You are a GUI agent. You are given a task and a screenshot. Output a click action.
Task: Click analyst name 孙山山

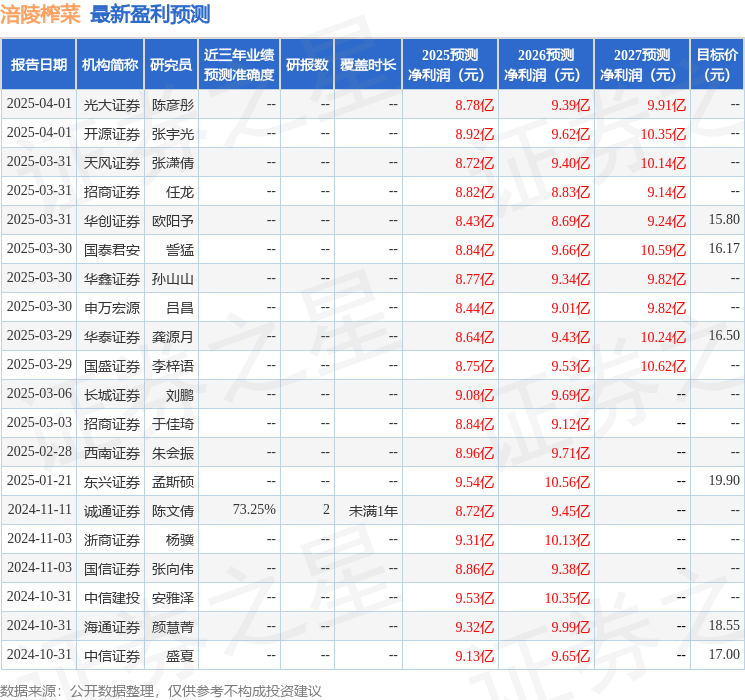(172, 279)
